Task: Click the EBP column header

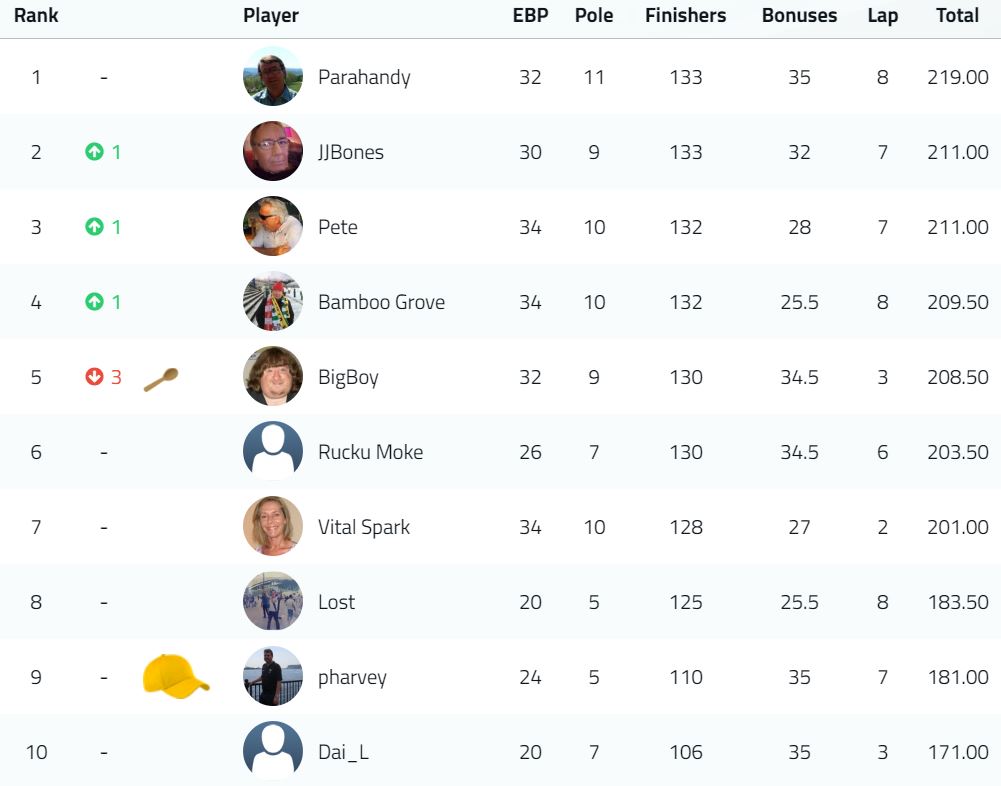Action: (x=531, y=15)
